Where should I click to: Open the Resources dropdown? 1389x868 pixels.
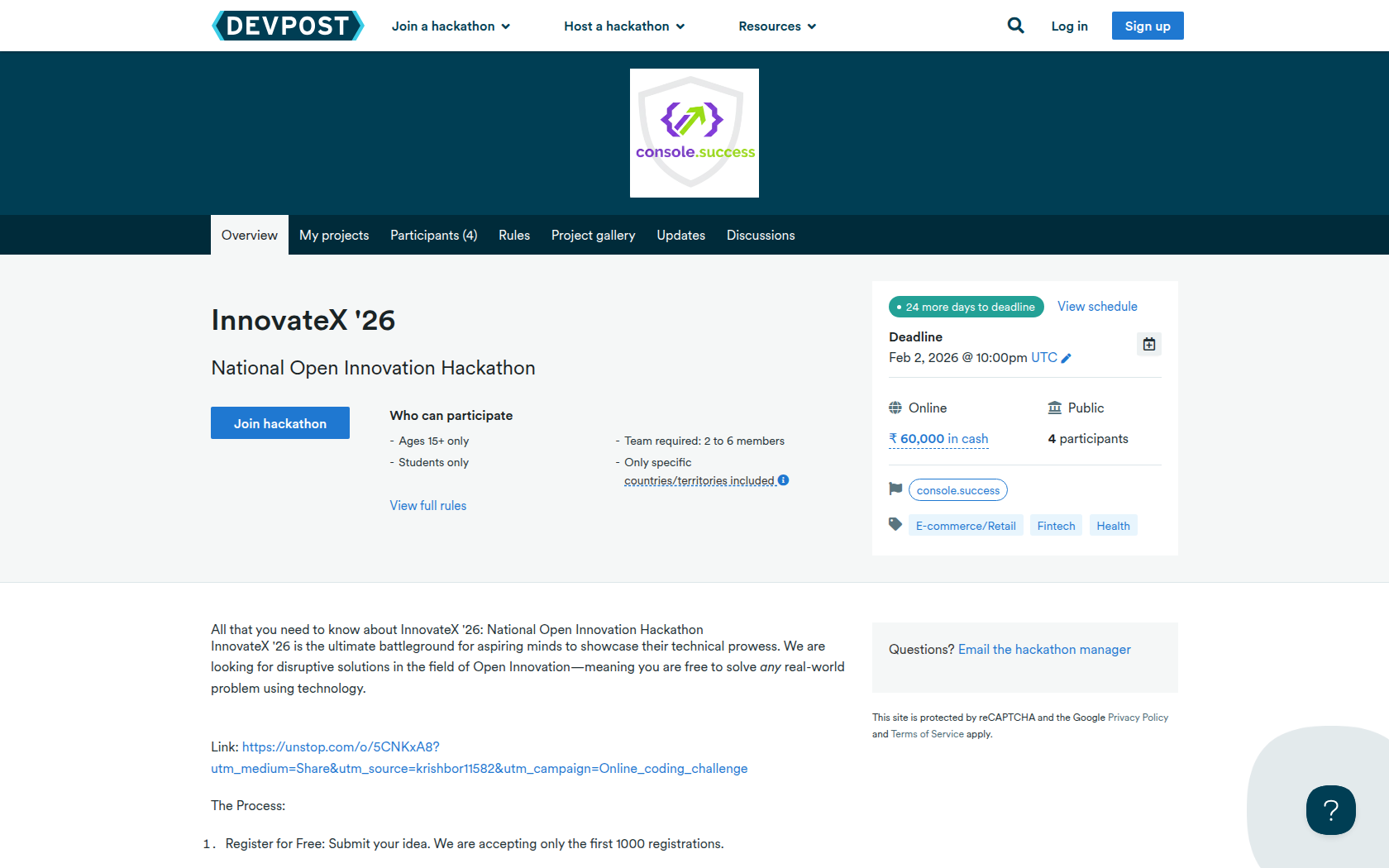[777, 26]
